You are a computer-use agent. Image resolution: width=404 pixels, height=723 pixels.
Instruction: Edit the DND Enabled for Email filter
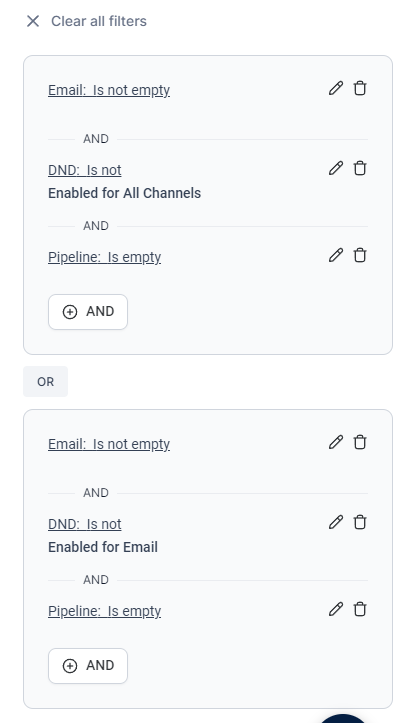tap(336, 522)
